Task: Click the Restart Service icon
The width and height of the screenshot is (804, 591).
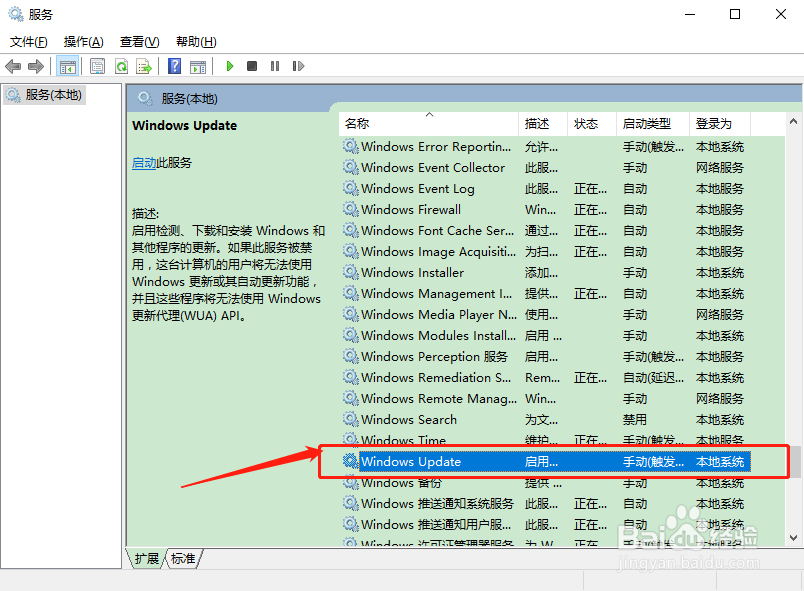Action: 298,66
